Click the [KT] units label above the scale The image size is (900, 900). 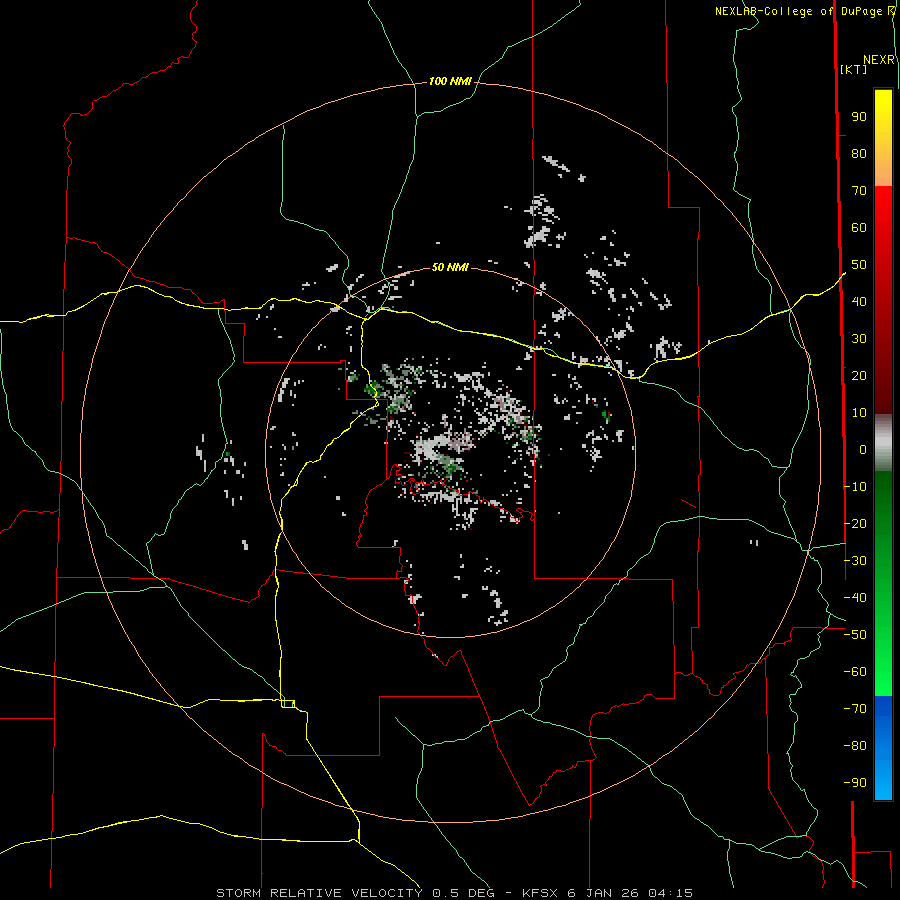coord(854,69)
